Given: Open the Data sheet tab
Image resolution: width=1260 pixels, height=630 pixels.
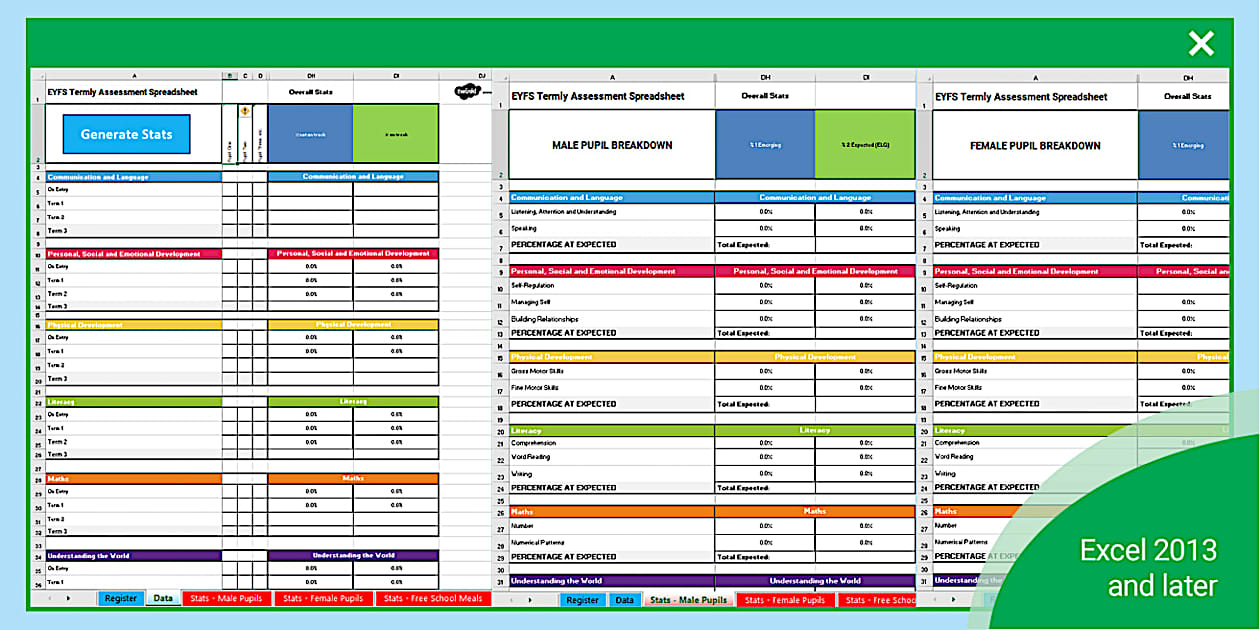Looking at the screenshot, I should (162, 599).
